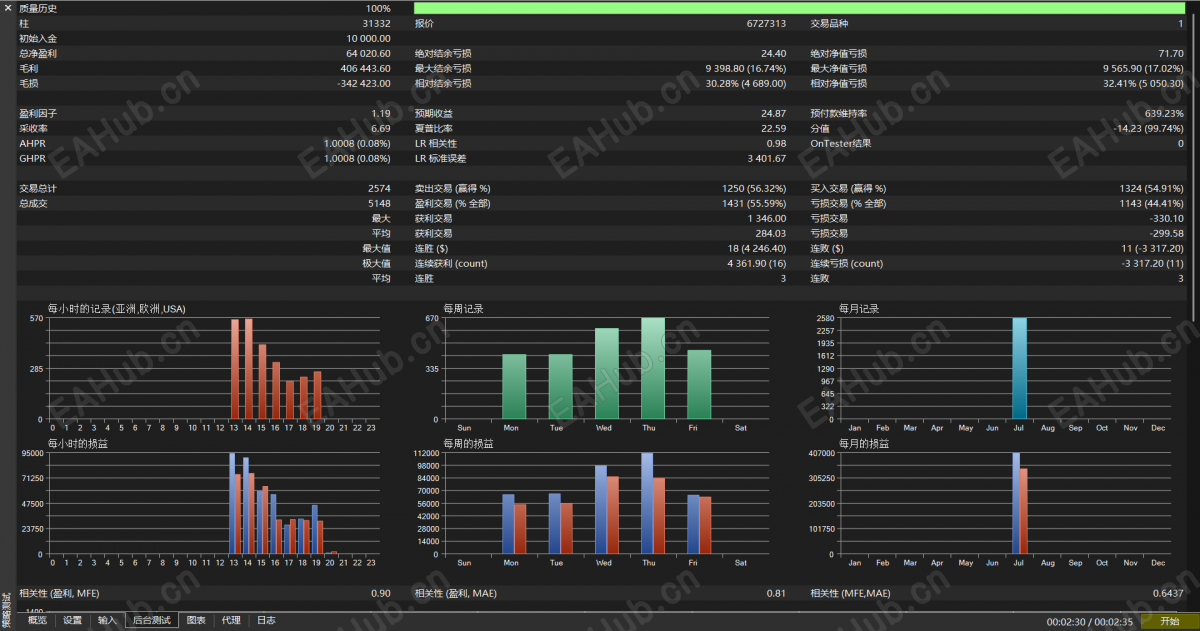This screenshot has width=1200, height=631.
Task: Click the 每周的损益 chart title
Action: [x=467, y=443]
